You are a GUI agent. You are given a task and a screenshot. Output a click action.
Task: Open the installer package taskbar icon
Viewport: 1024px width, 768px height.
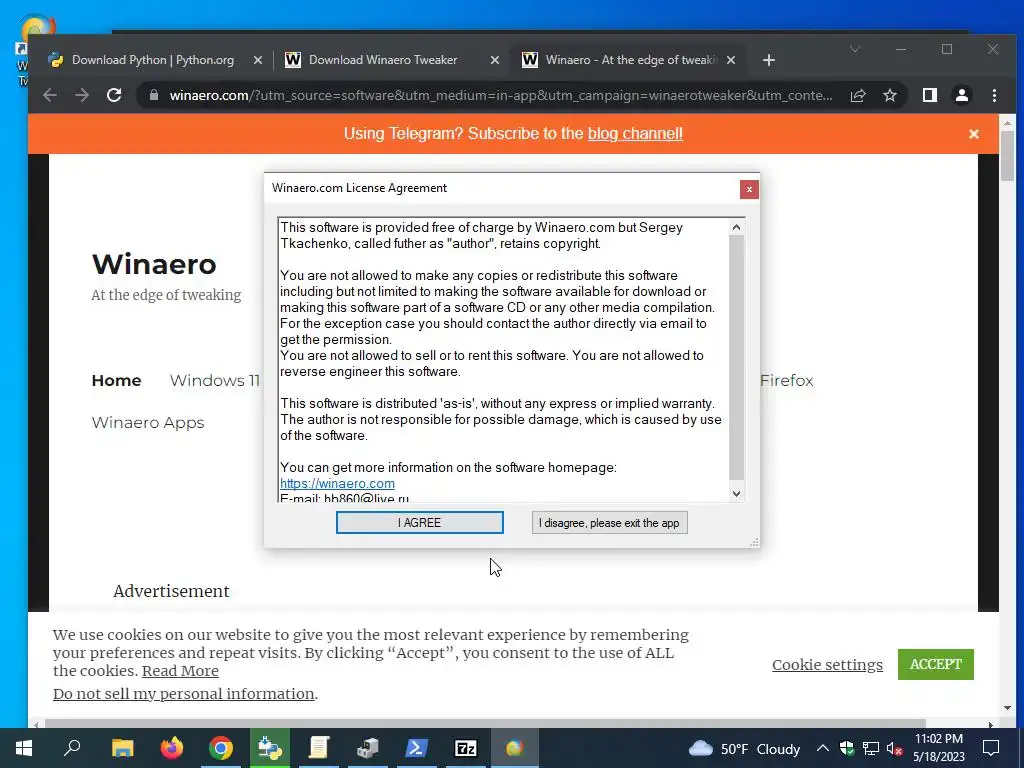pyautogui.click(x=368, y=748)
